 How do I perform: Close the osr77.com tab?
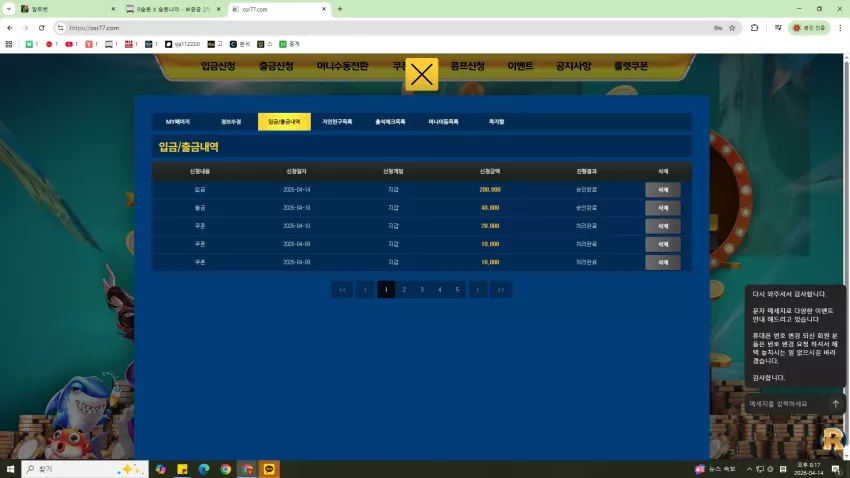pos(324,9)
